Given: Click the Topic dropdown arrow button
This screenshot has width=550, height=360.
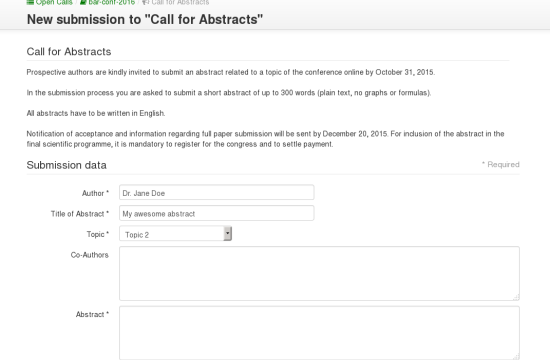Looking at the screenshot, I should click(x=228, y=234).
